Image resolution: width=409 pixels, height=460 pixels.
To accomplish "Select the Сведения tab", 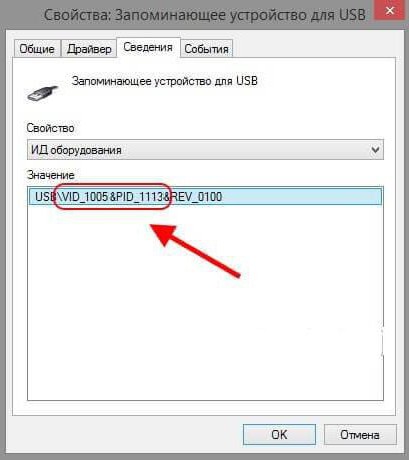I will coord(148,48).
